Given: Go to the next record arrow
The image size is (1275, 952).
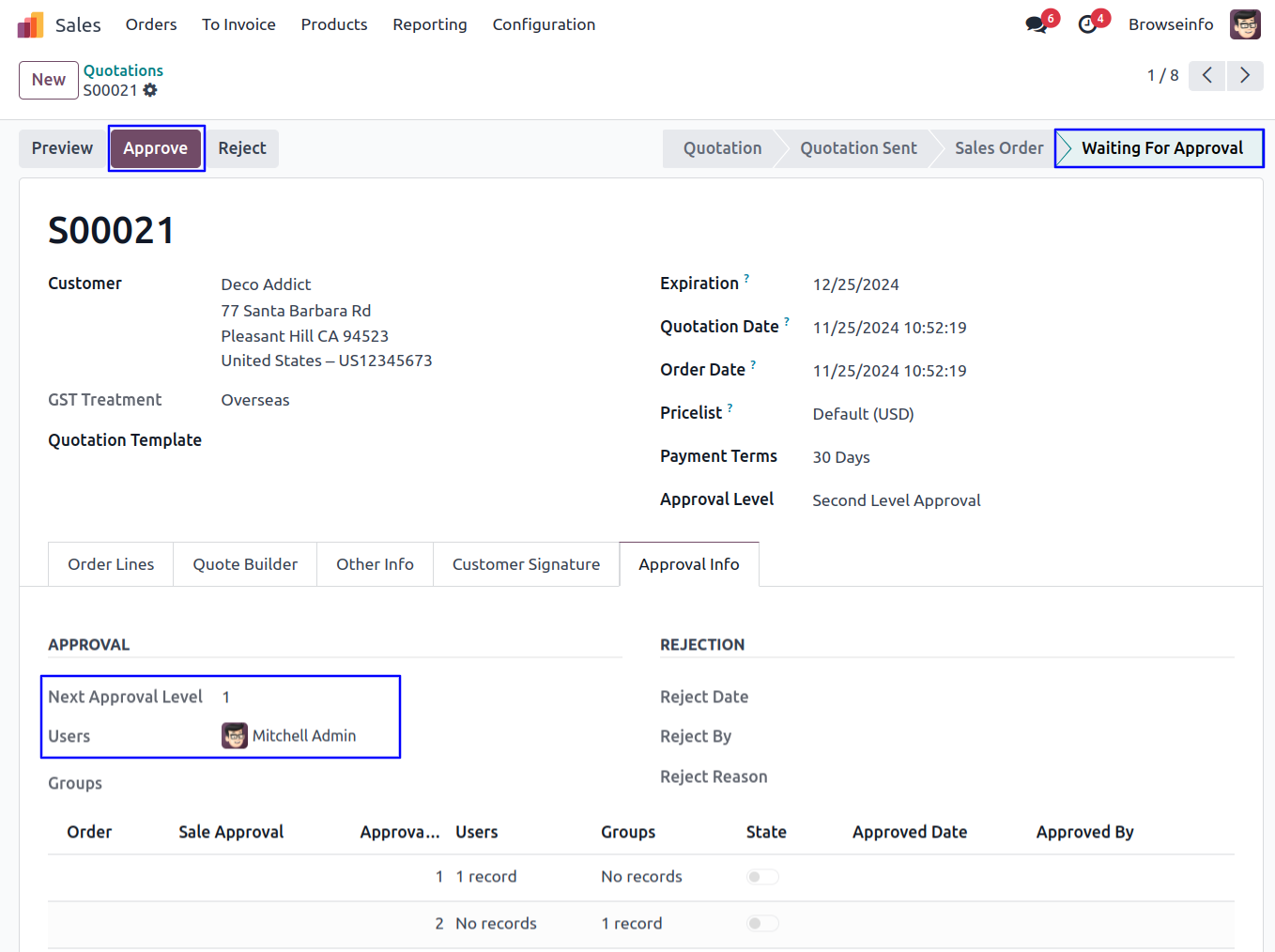Looking at the screenshot, I should pos(1245,75).
